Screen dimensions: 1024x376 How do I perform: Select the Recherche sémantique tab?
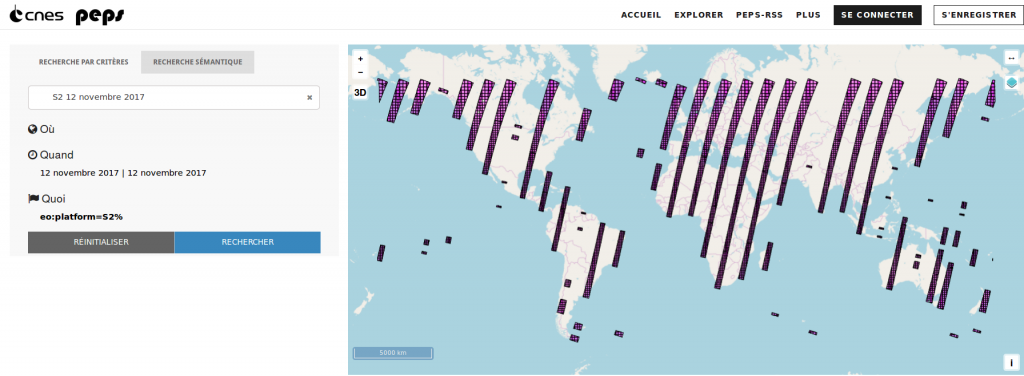click(198, 62)
